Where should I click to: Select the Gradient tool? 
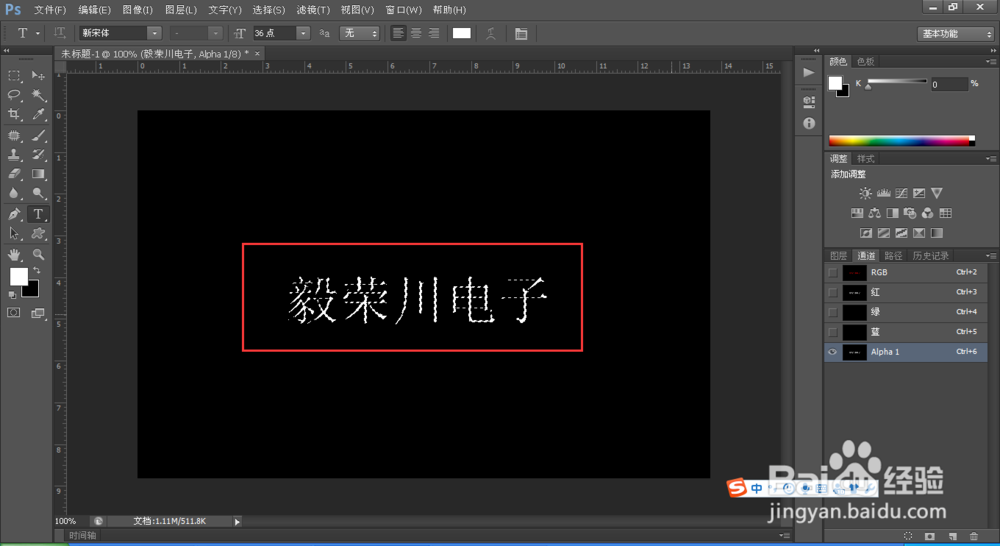pos(38,173)
